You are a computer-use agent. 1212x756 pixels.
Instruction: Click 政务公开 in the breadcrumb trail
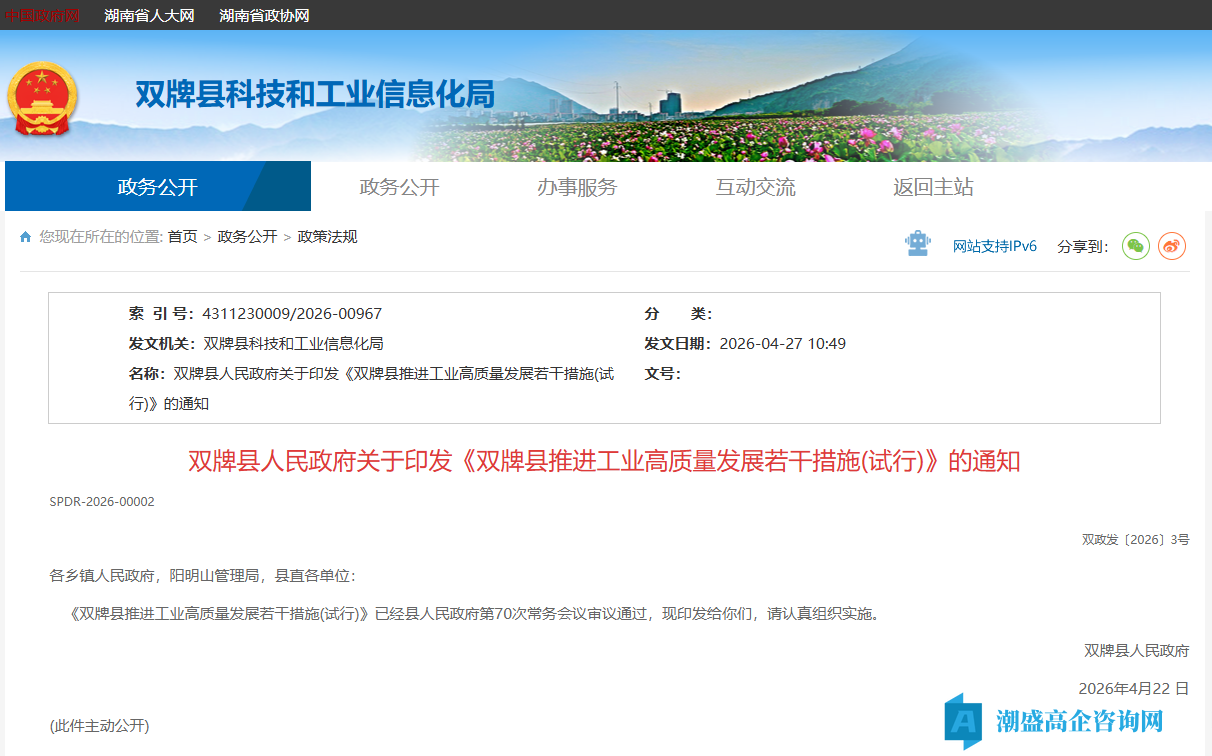coord(246,237)
